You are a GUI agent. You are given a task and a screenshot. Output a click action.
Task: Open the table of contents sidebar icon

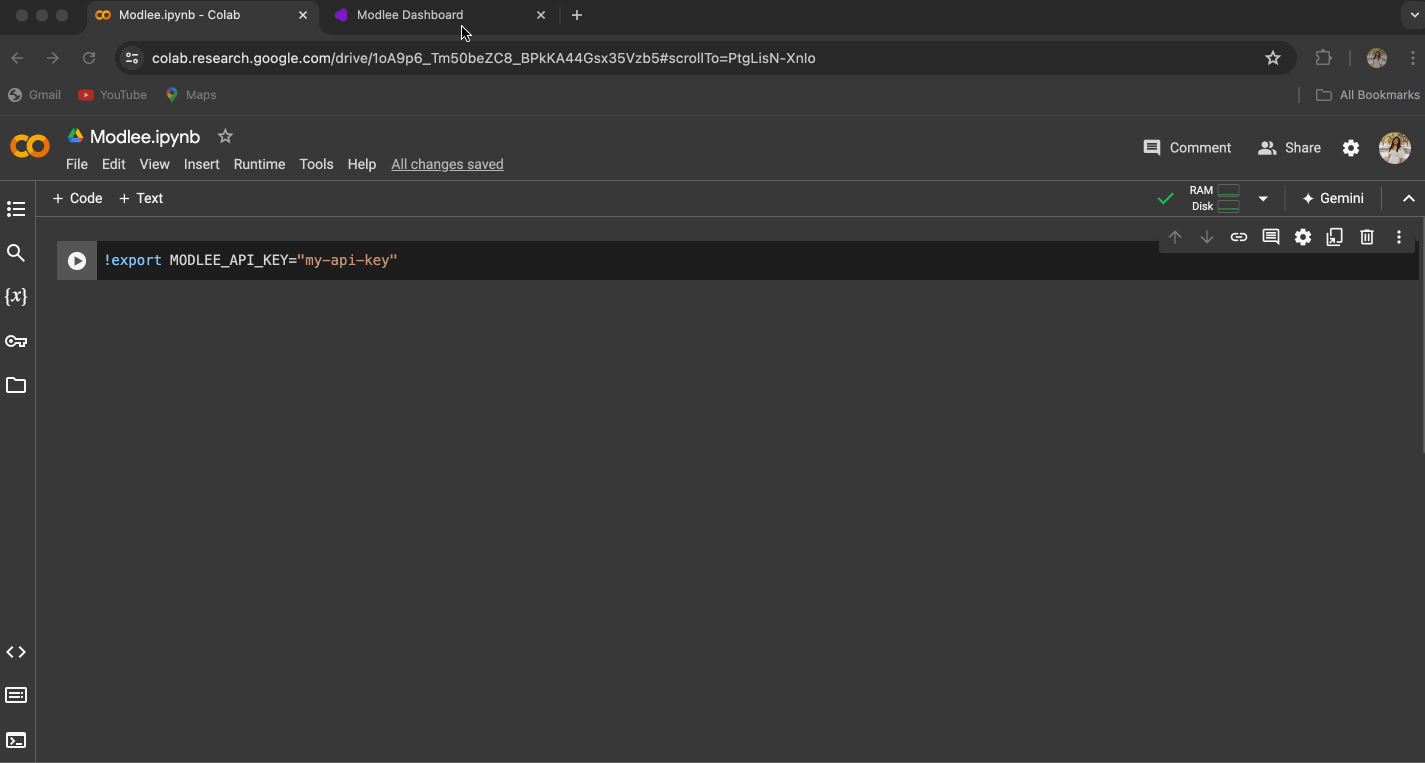tap(16, 209)
